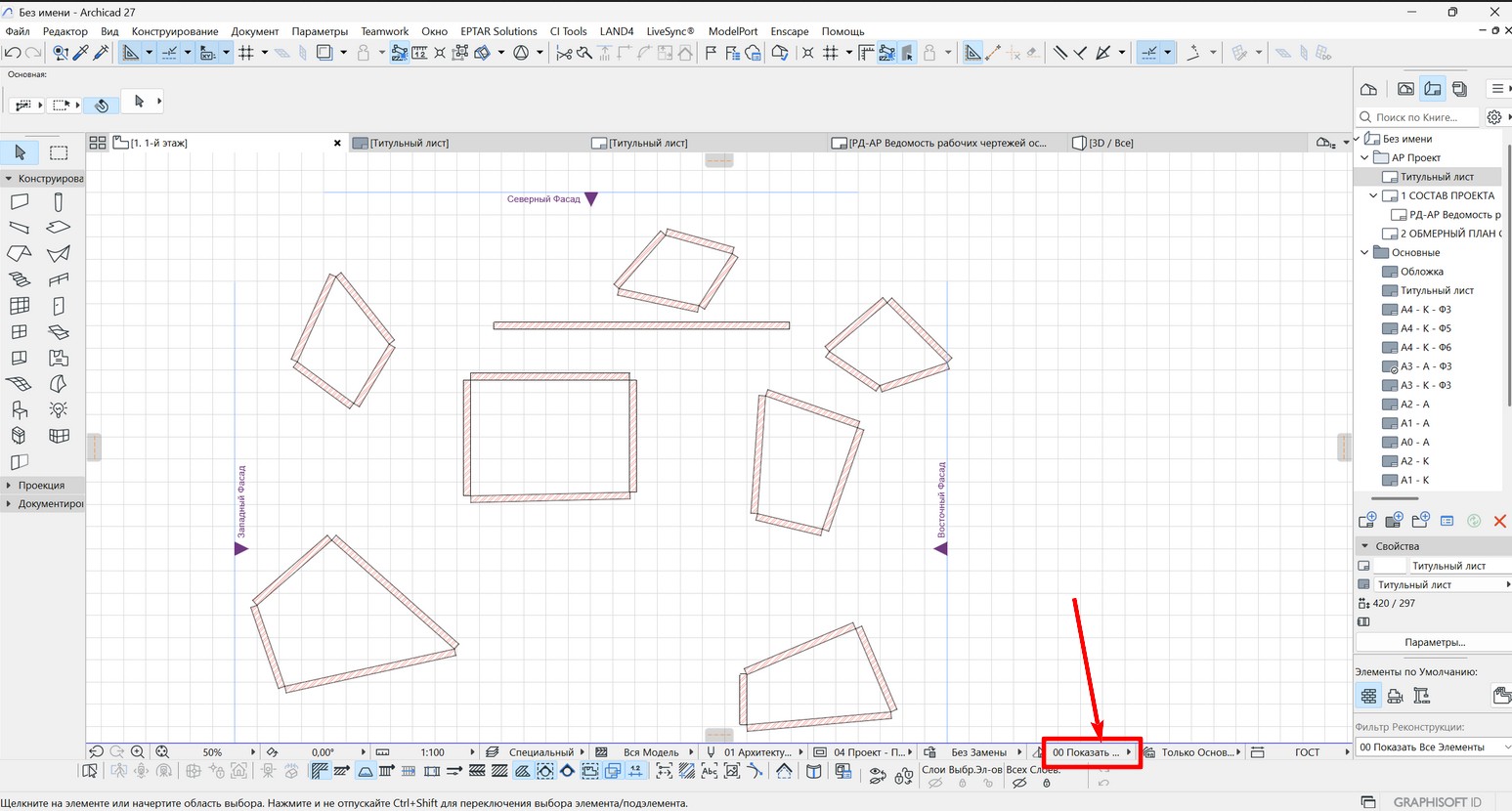Toggle the Trace reference button

[324, 53]
